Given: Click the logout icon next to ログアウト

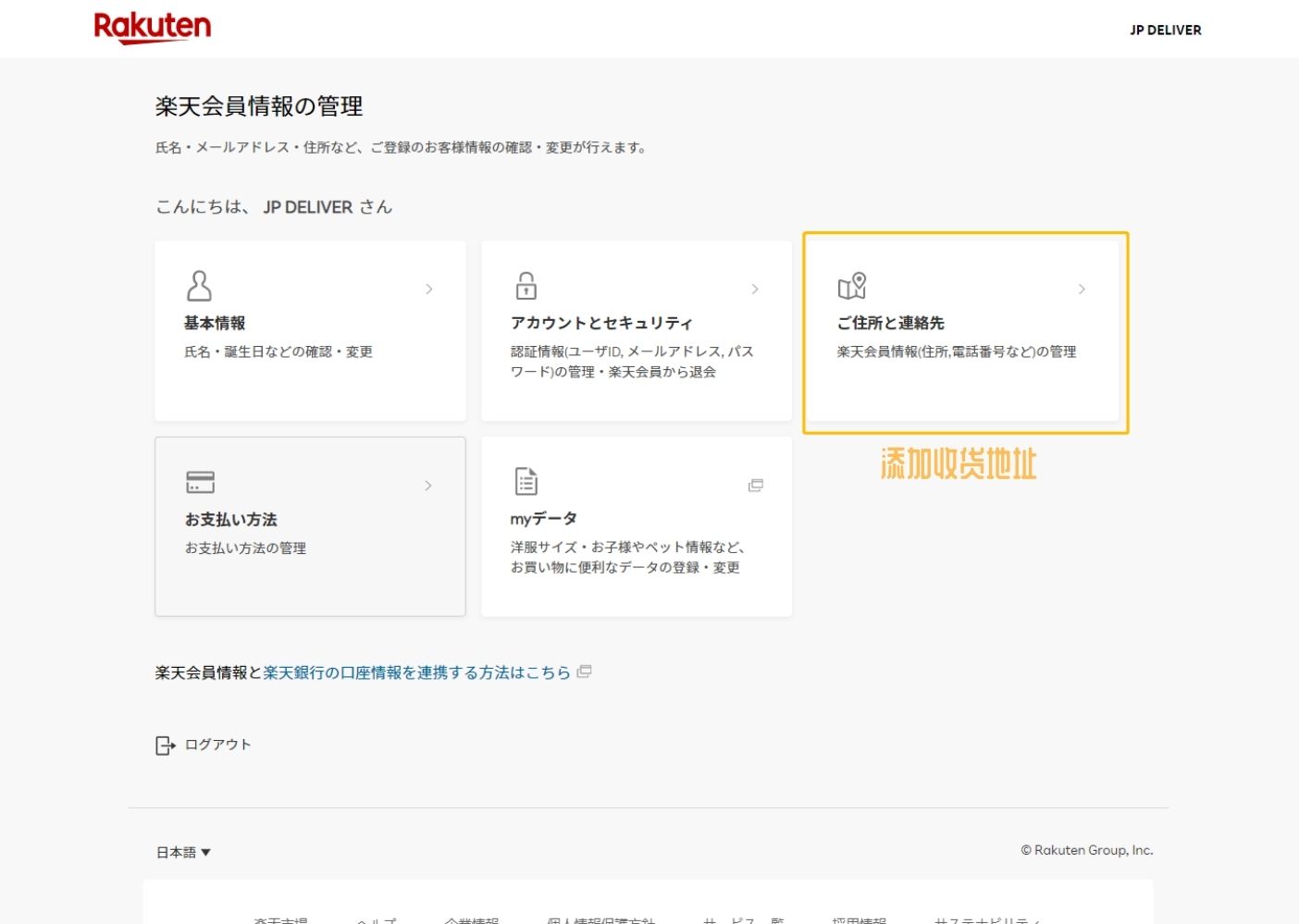Looking at the screenshot, I should pyautogui.click(x=163, y=745).
